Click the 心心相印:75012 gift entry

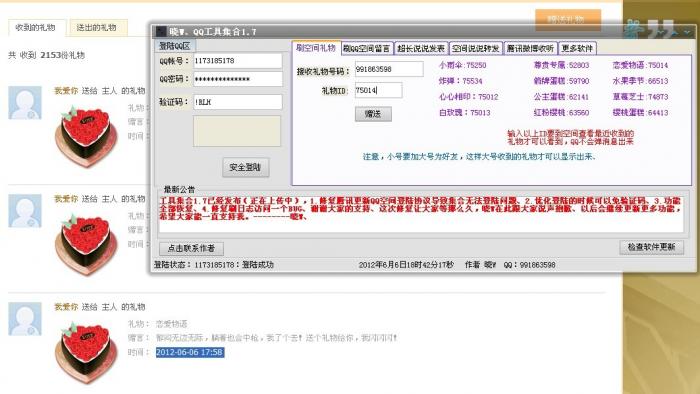(468, 97)
